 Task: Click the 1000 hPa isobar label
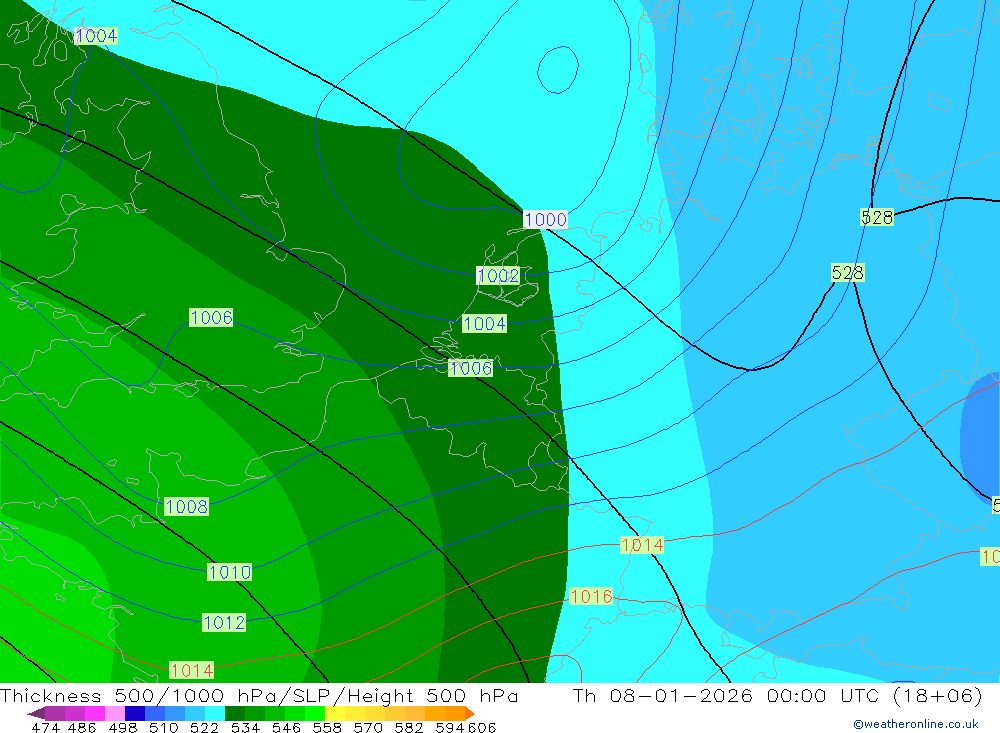coord(545,219)
